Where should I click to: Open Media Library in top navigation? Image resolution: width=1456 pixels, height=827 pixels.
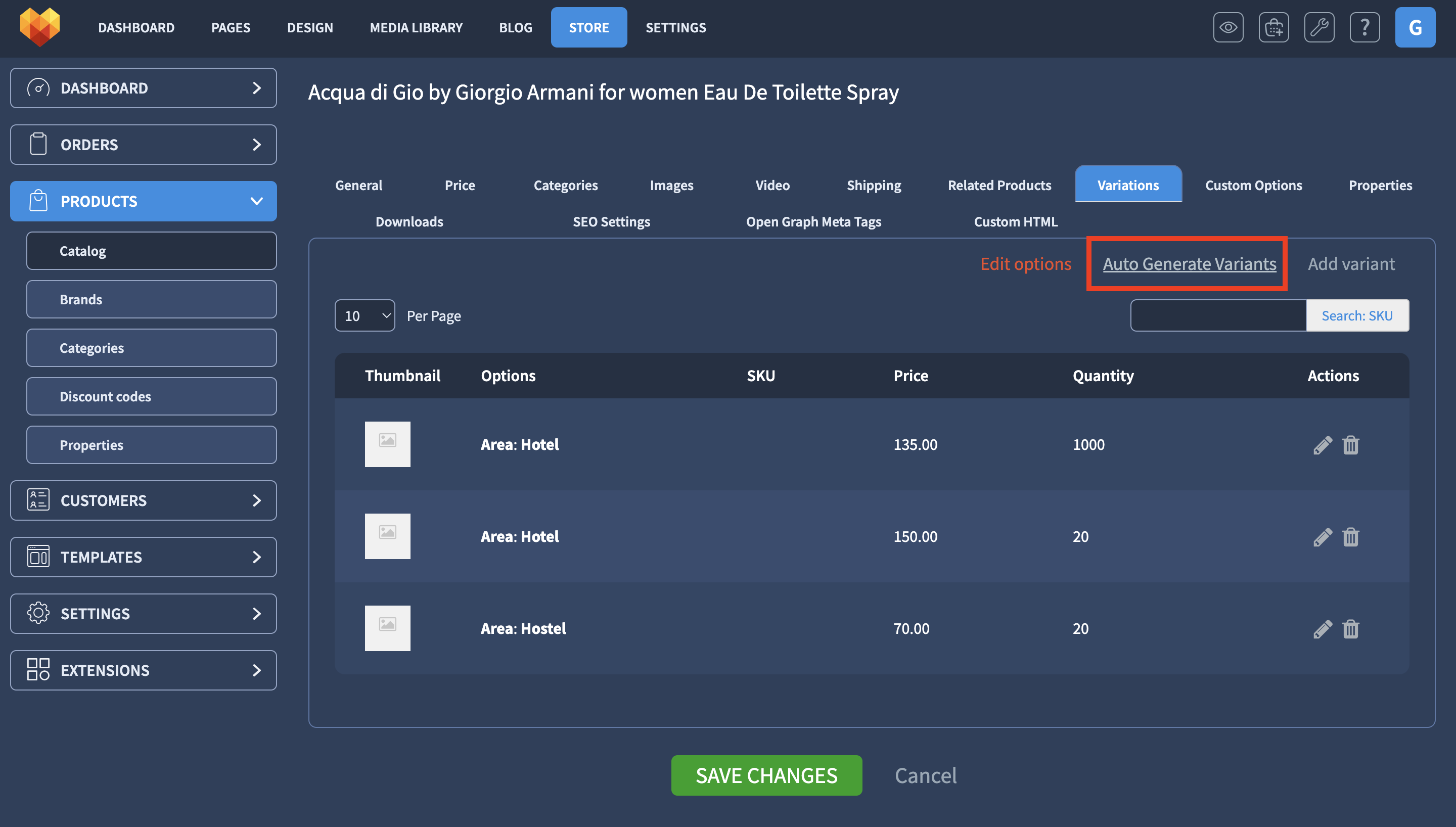[x=416, y=27]
